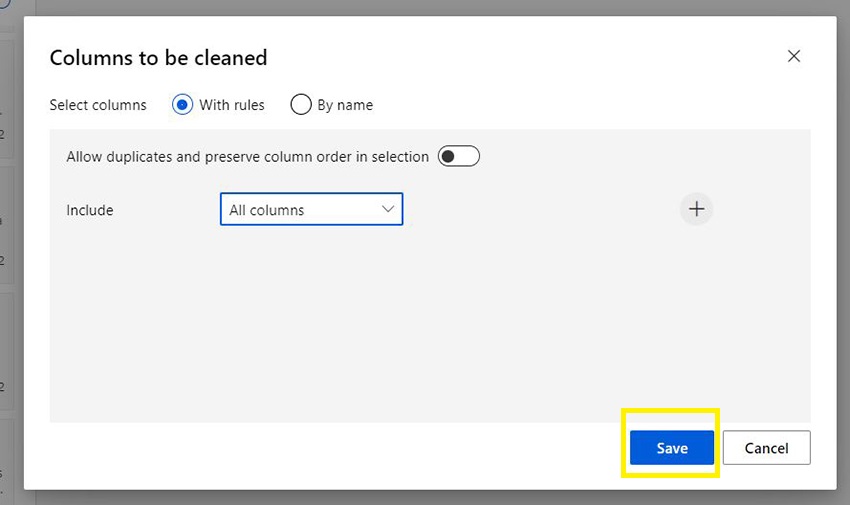
Task: Click empty gray area of rules panel
Action: 400,320
